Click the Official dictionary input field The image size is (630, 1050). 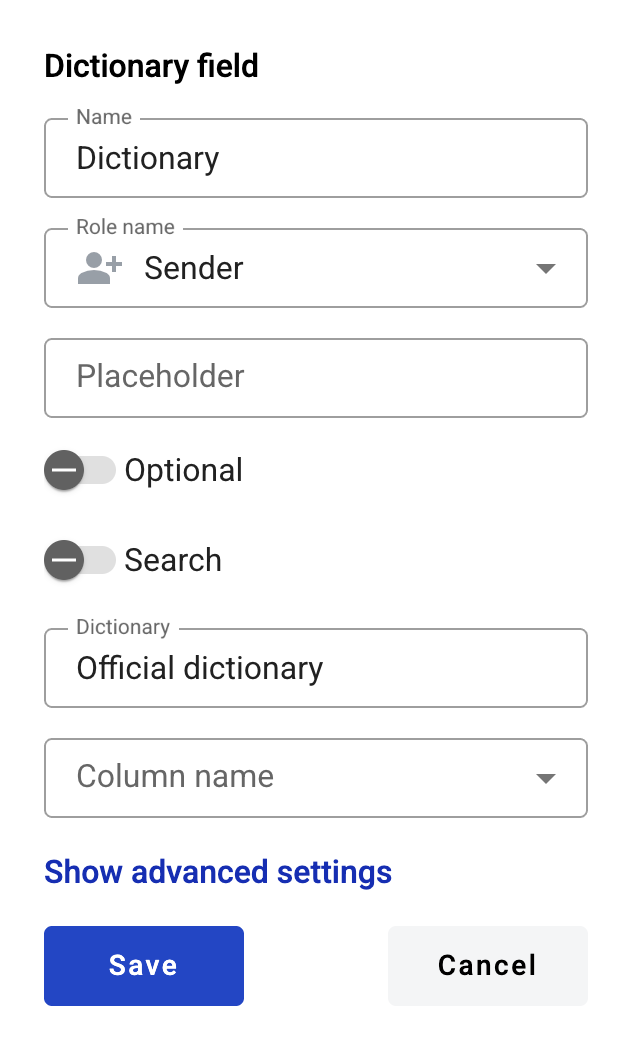316,668
